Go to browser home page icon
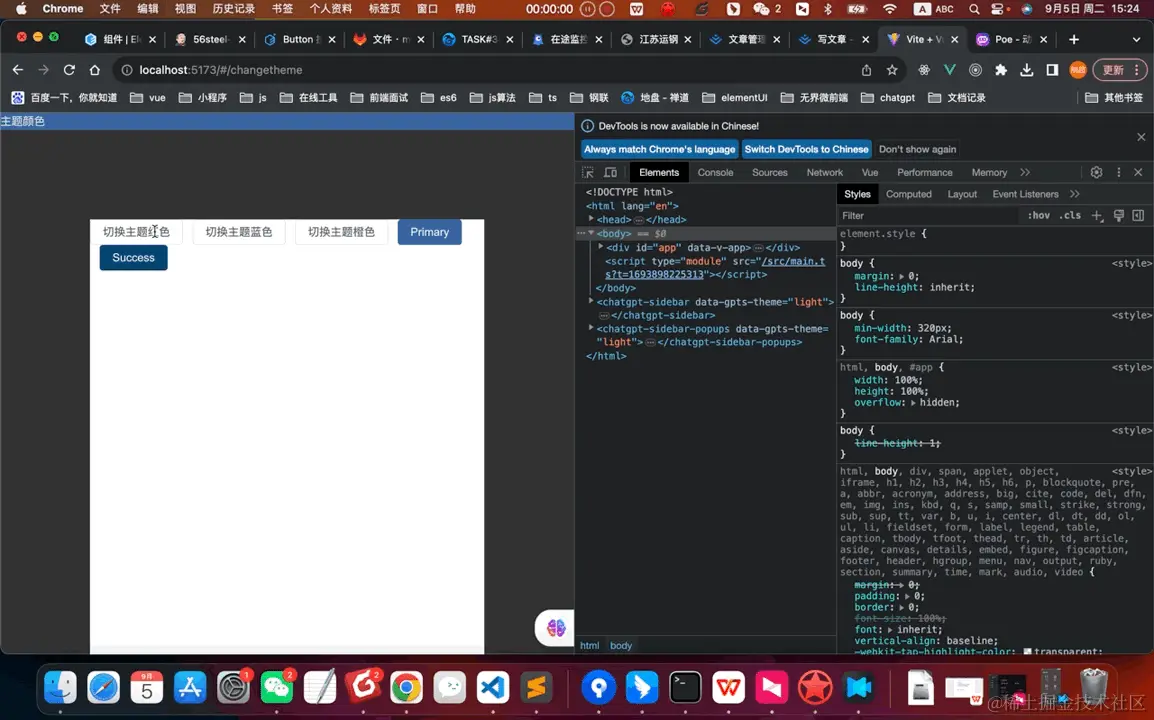The height and width of the screenshot is (720, 1154). 95,70
